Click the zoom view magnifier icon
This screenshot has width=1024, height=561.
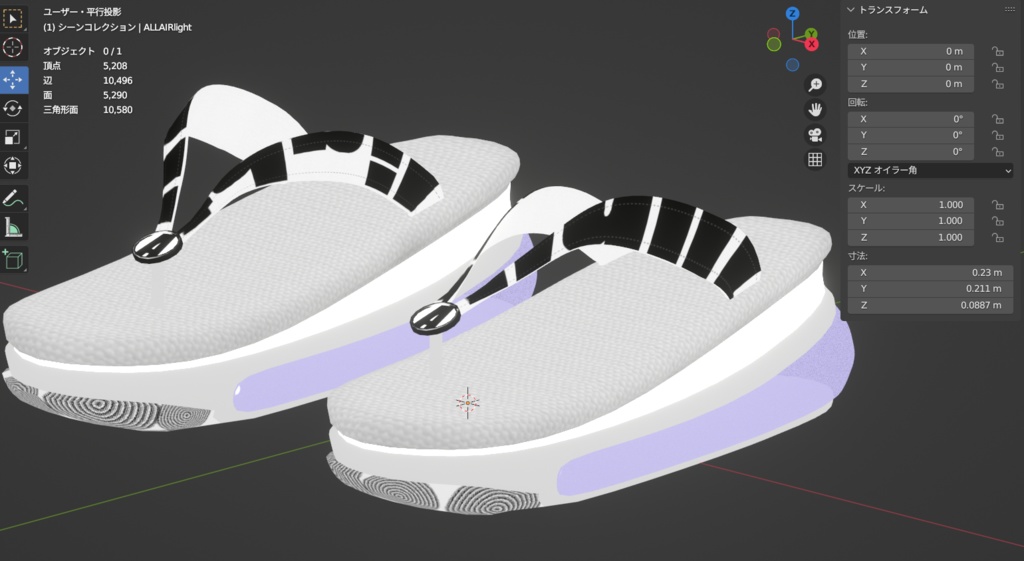[815, 85]
